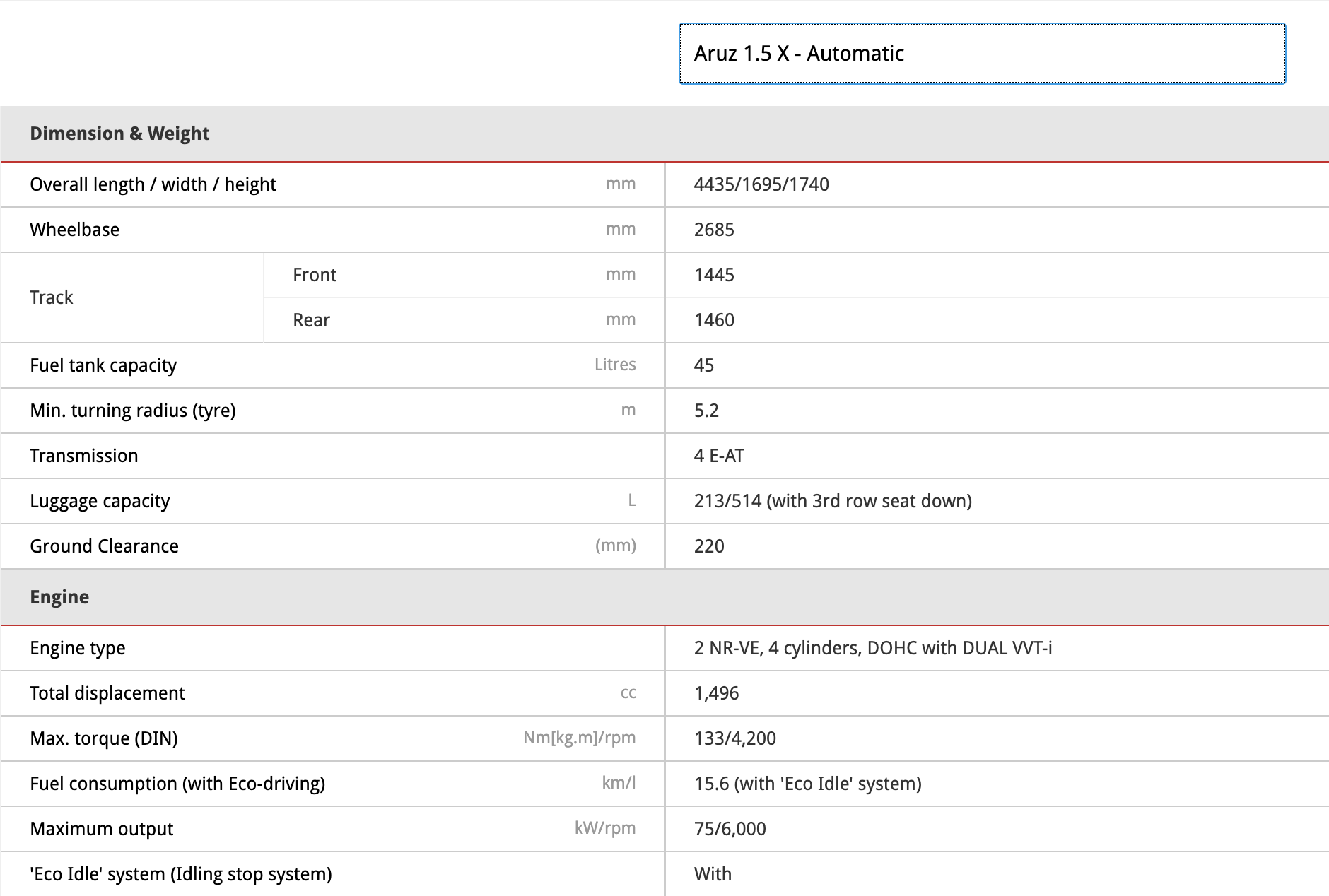Click the Wheelbase row label
Screen dimensions: 1329x896
click(x=74, y=230)
